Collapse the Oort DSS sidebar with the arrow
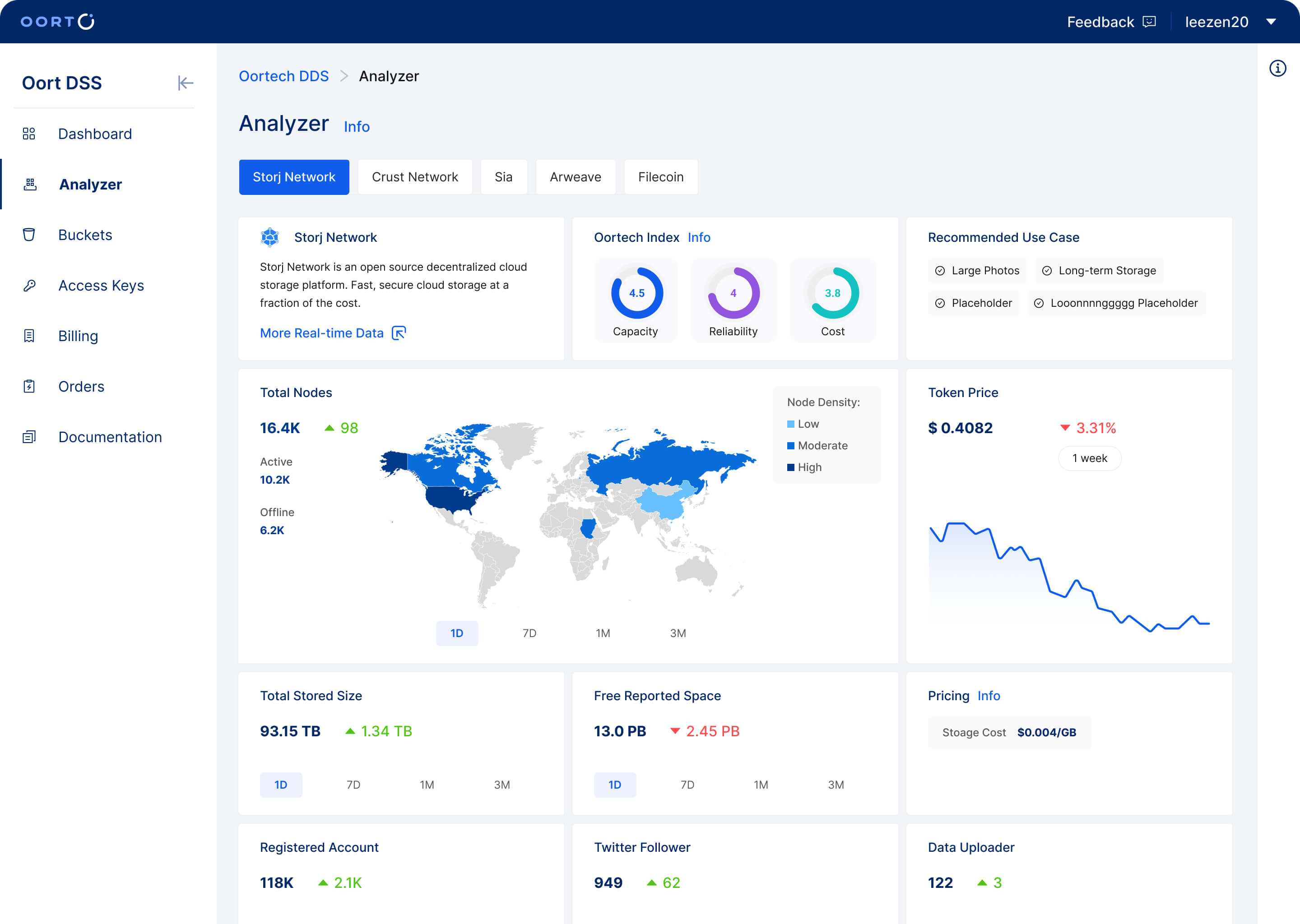 186,83
